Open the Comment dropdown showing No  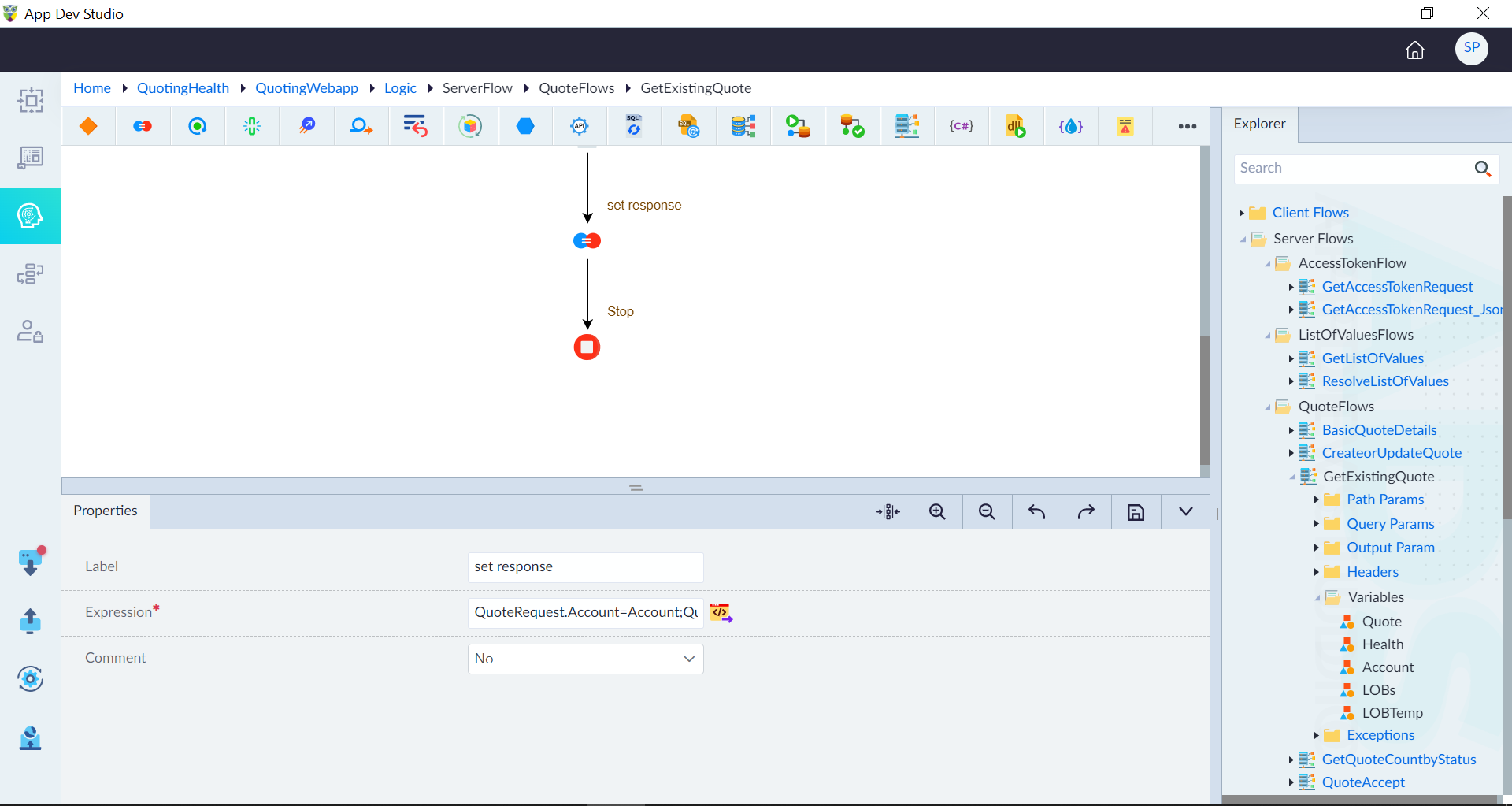tap(585, 659)
